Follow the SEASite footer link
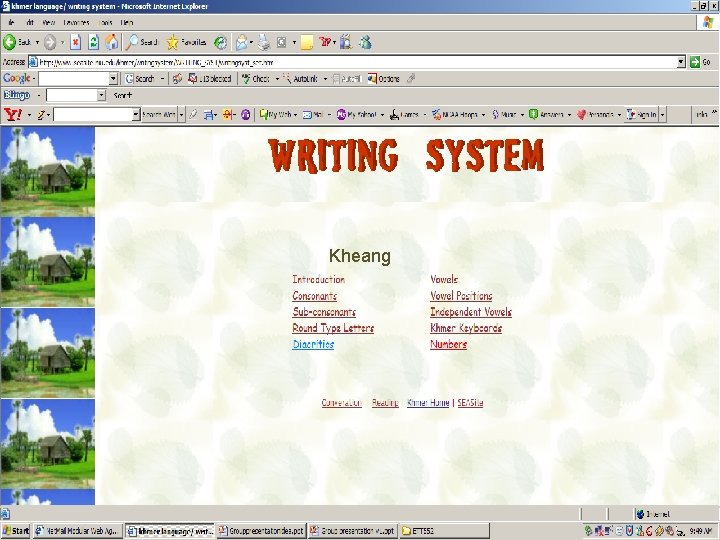The width and height of the screenshot is (720, 540). 470,403
